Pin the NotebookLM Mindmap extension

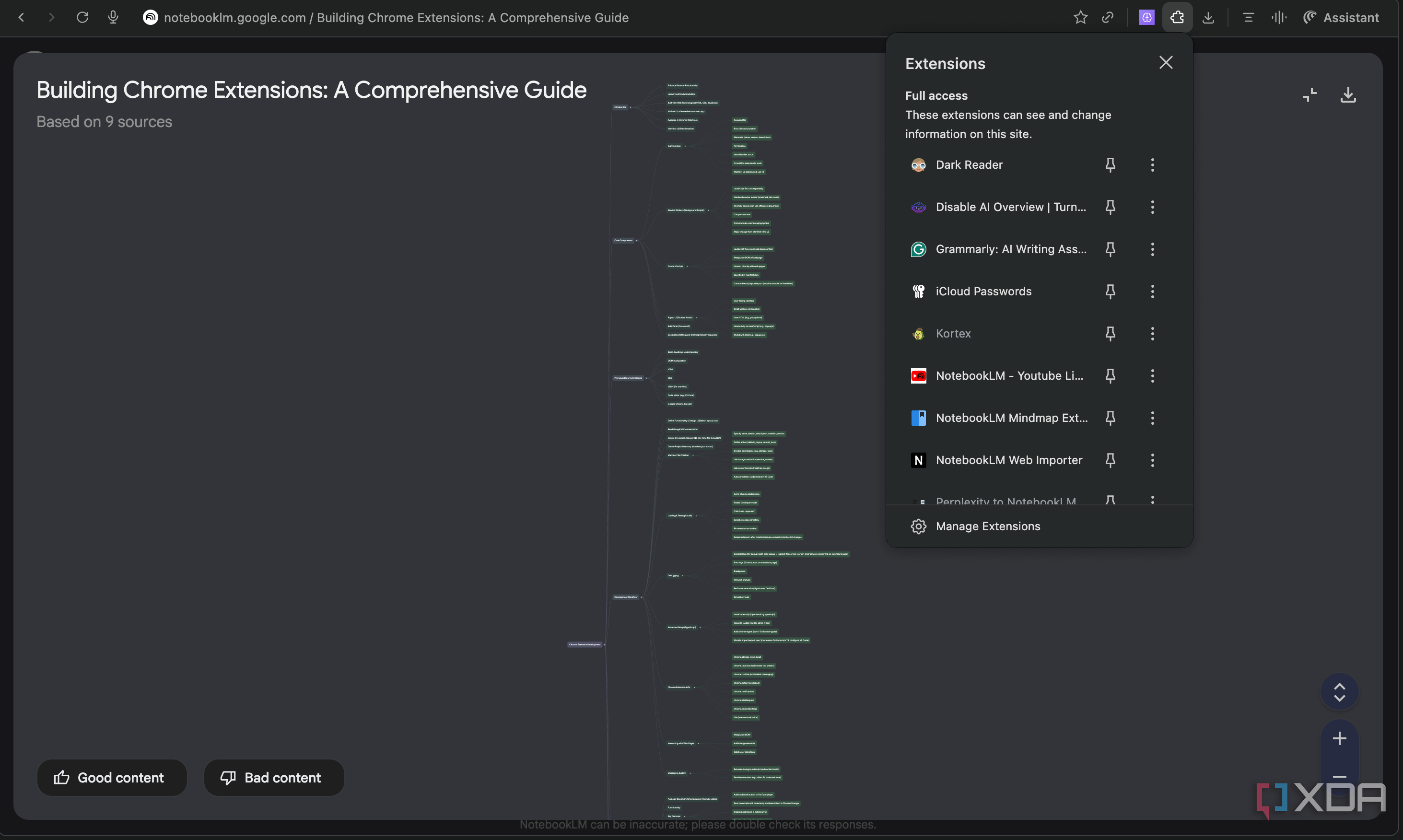[x=1111, y=418]
